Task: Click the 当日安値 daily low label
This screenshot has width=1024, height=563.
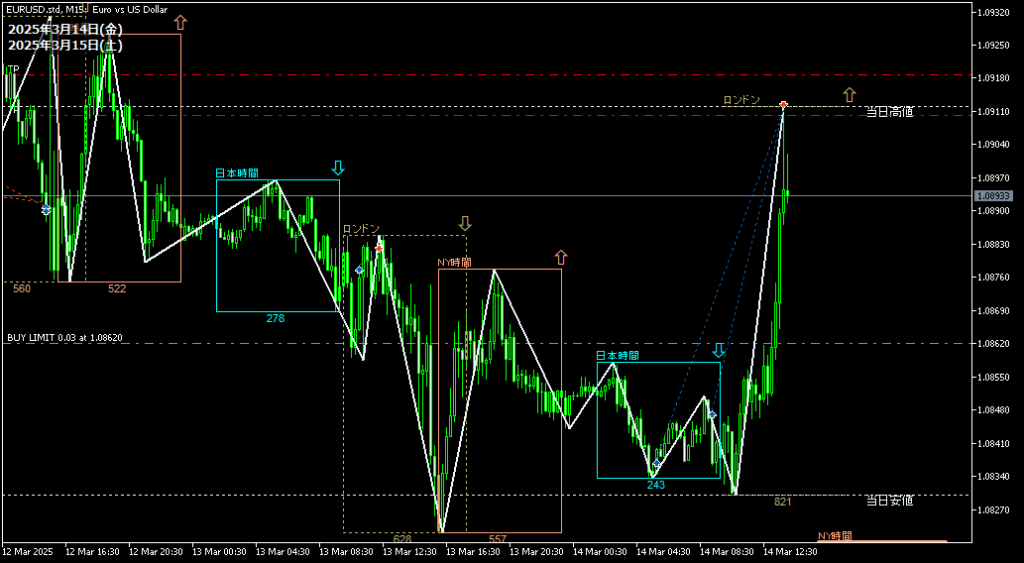Action: (x=889, y=500)
